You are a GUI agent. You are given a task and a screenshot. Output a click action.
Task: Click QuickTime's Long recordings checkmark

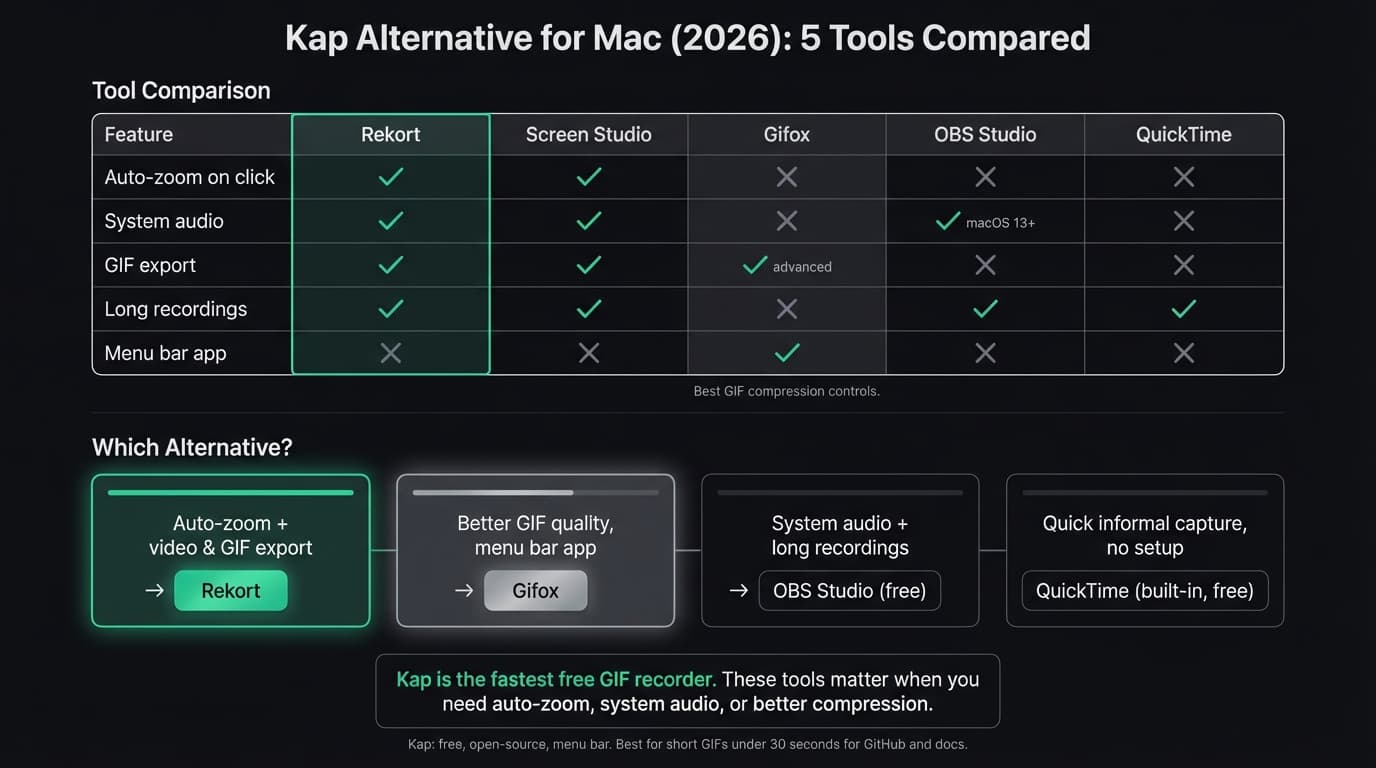pyautogui.click(x=1184, y=309)
